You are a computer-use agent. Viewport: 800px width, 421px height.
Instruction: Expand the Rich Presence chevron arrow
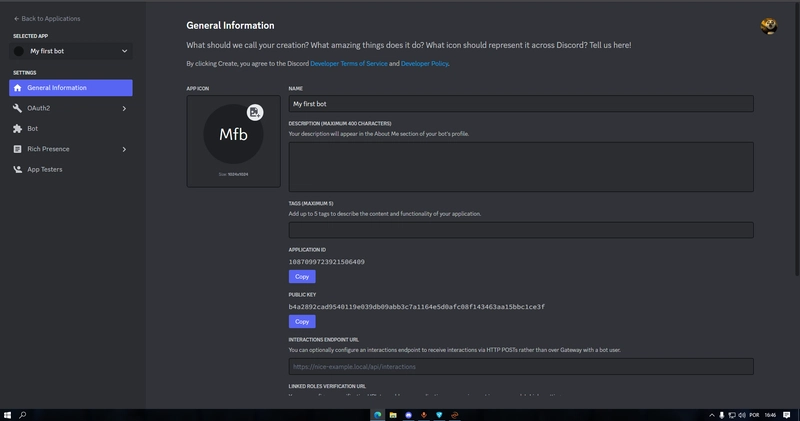pos(124,149)
